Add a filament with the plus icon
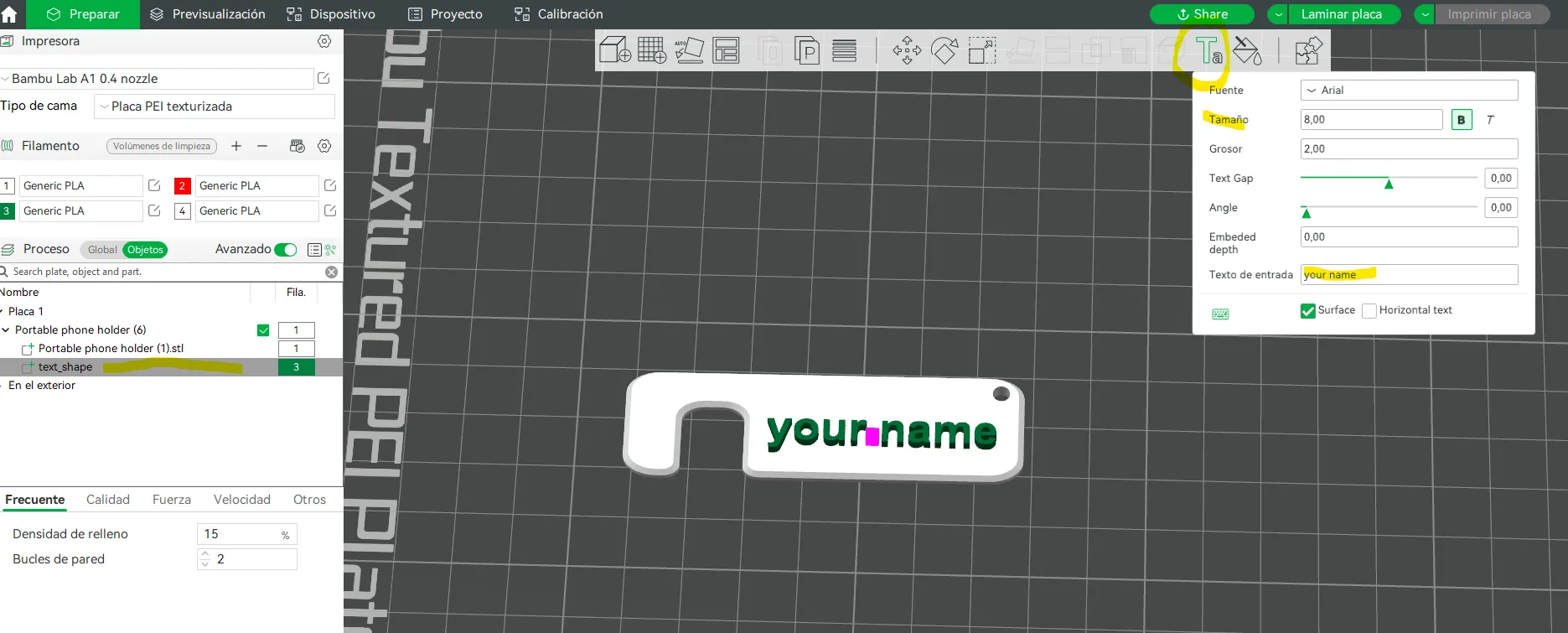The height and width of the screenshot is (633, 1568). (x=236, y=146)
